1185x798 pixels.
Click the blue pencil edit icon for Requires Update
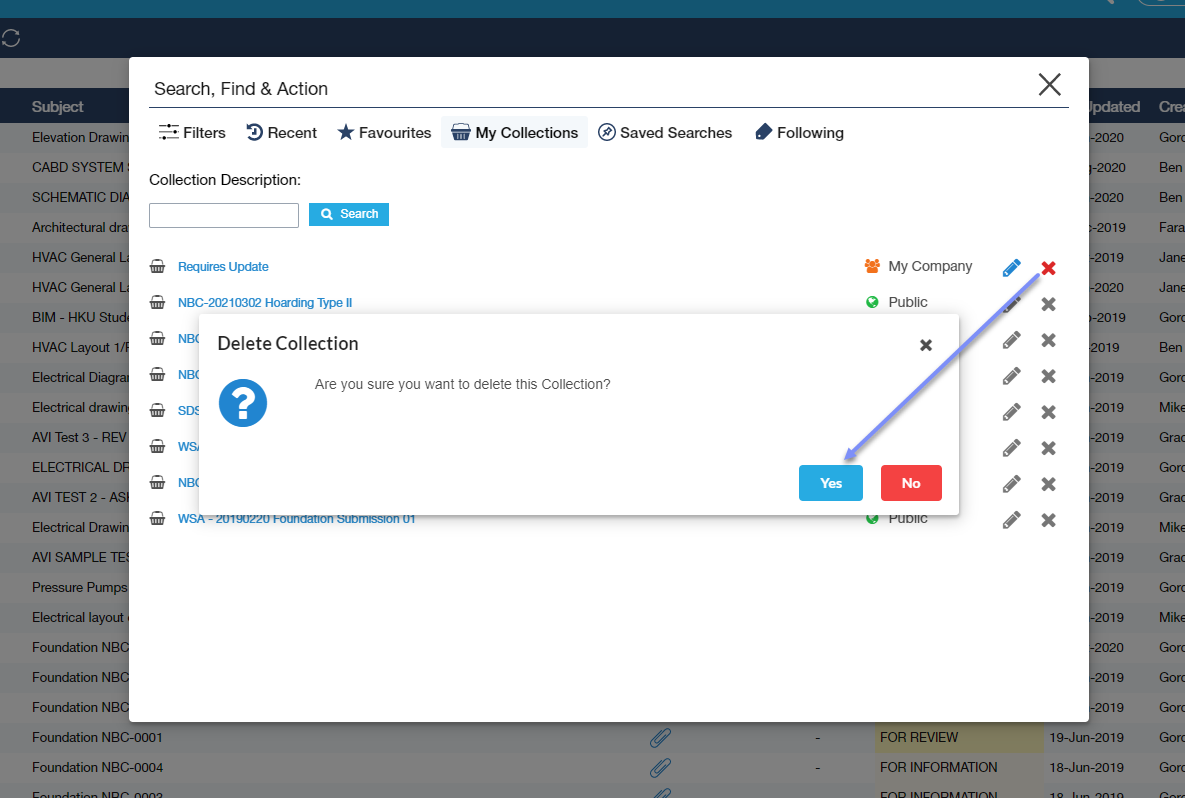(1011, 268)
